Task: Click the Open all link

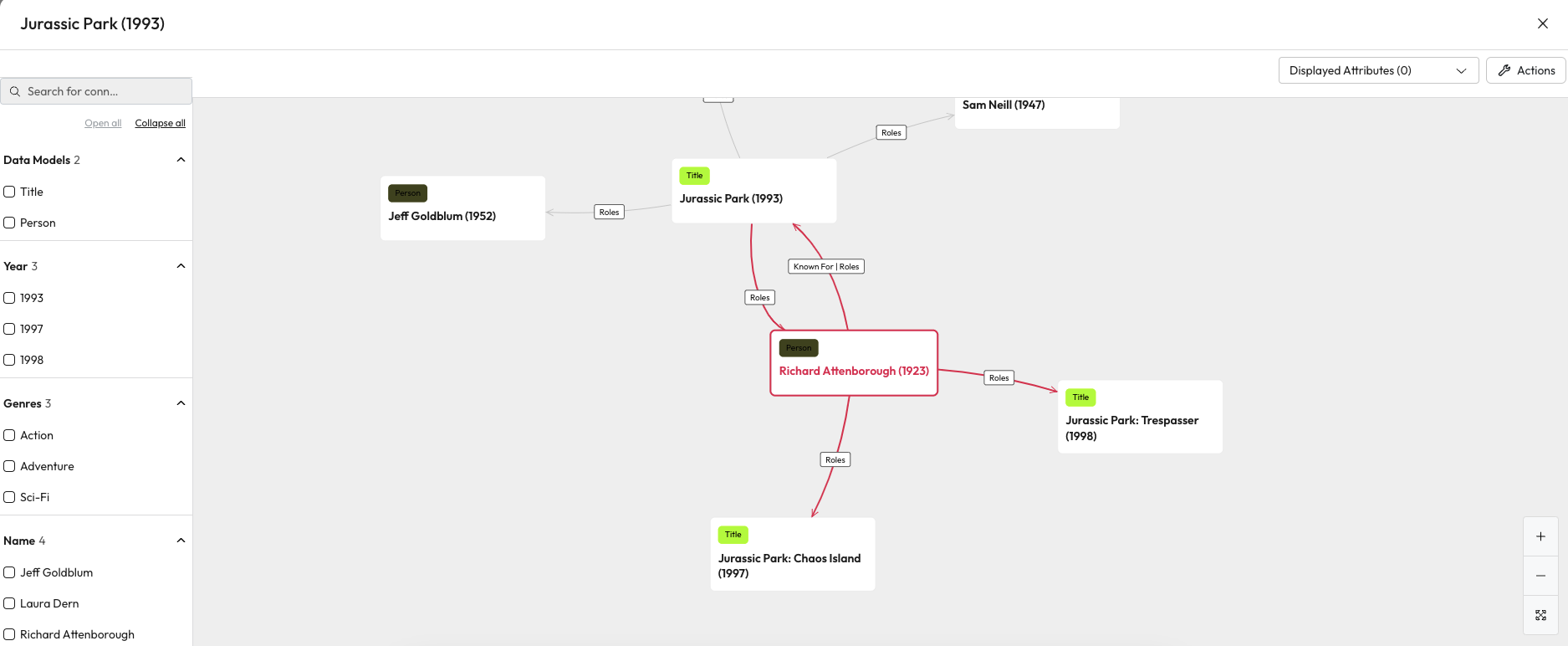Action: pyautogui.click(x=103, y=123)
